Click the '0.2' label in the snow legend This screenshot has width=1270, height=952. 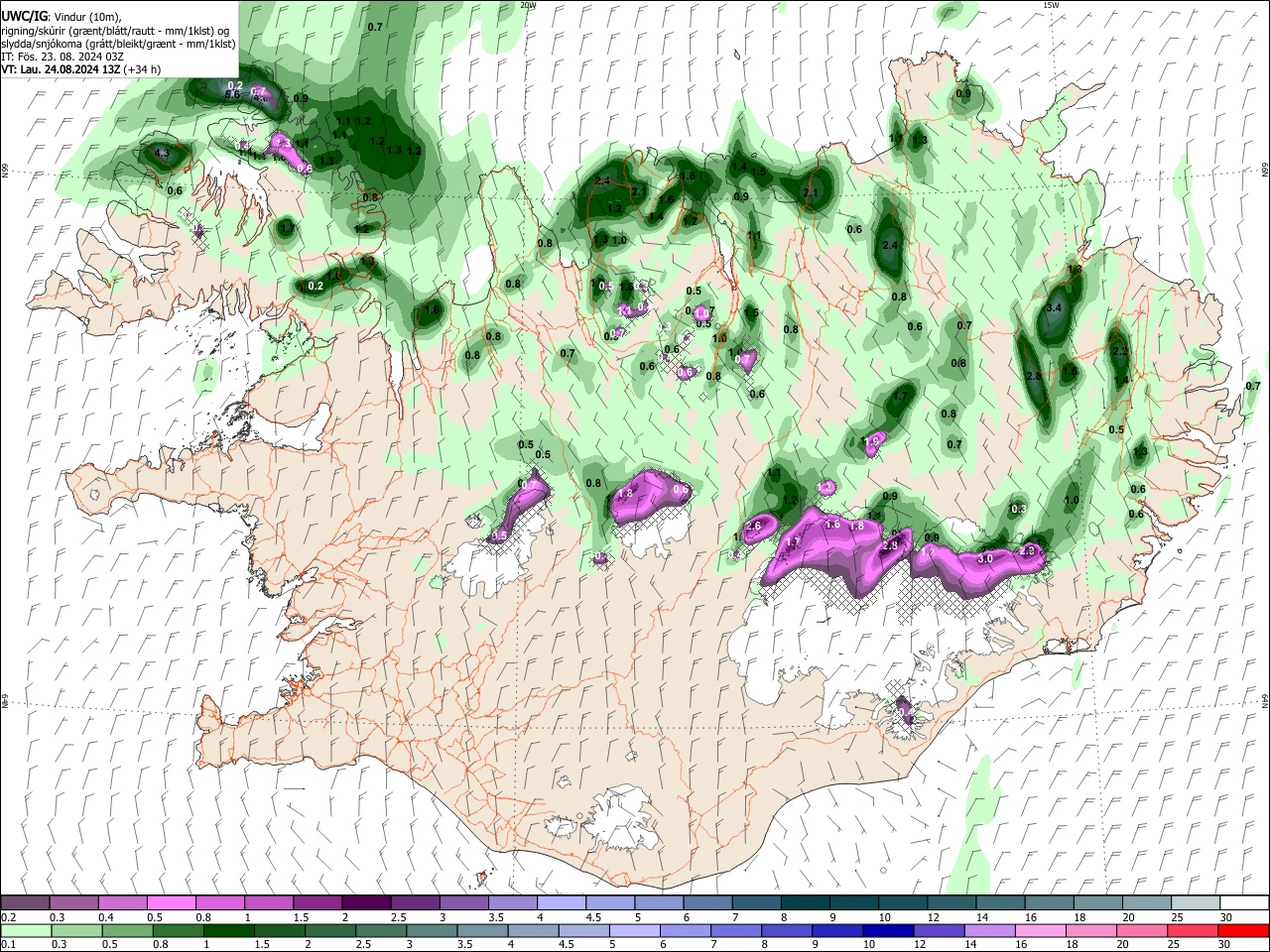tap(8, 917)
